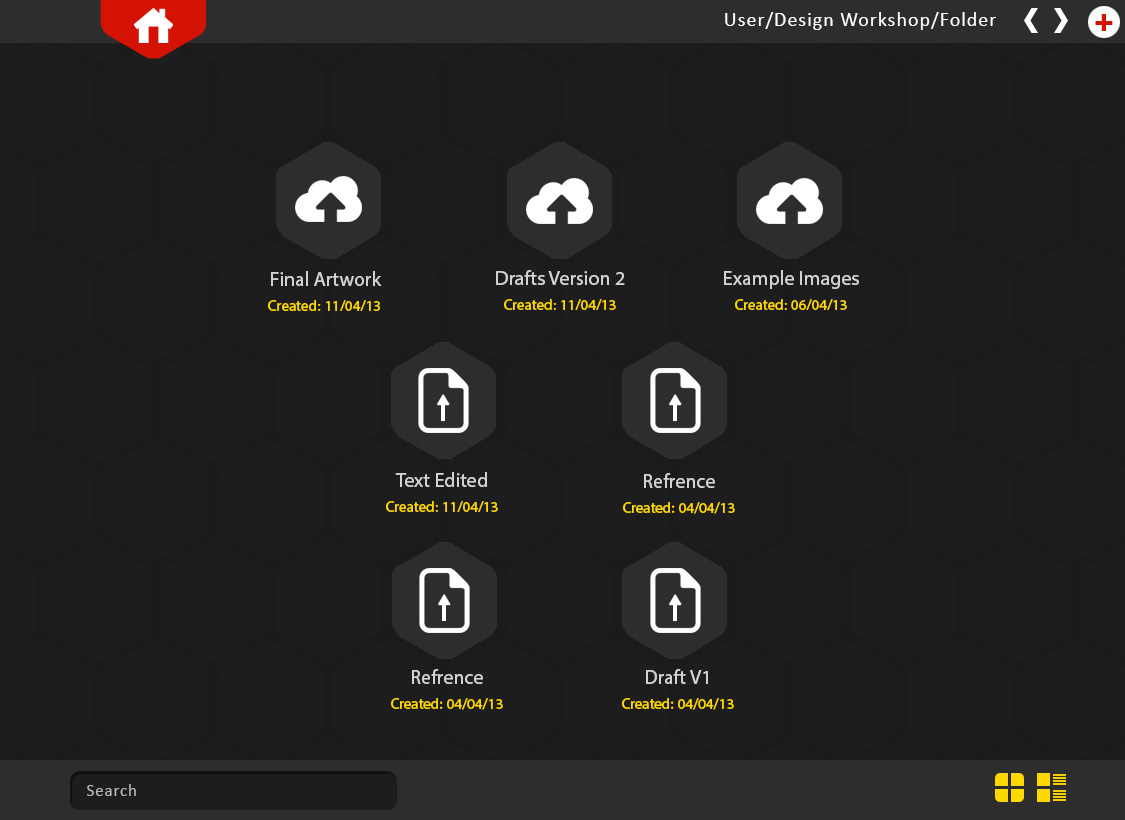
Task: Switch to list view
Action: click(1052, 788)
